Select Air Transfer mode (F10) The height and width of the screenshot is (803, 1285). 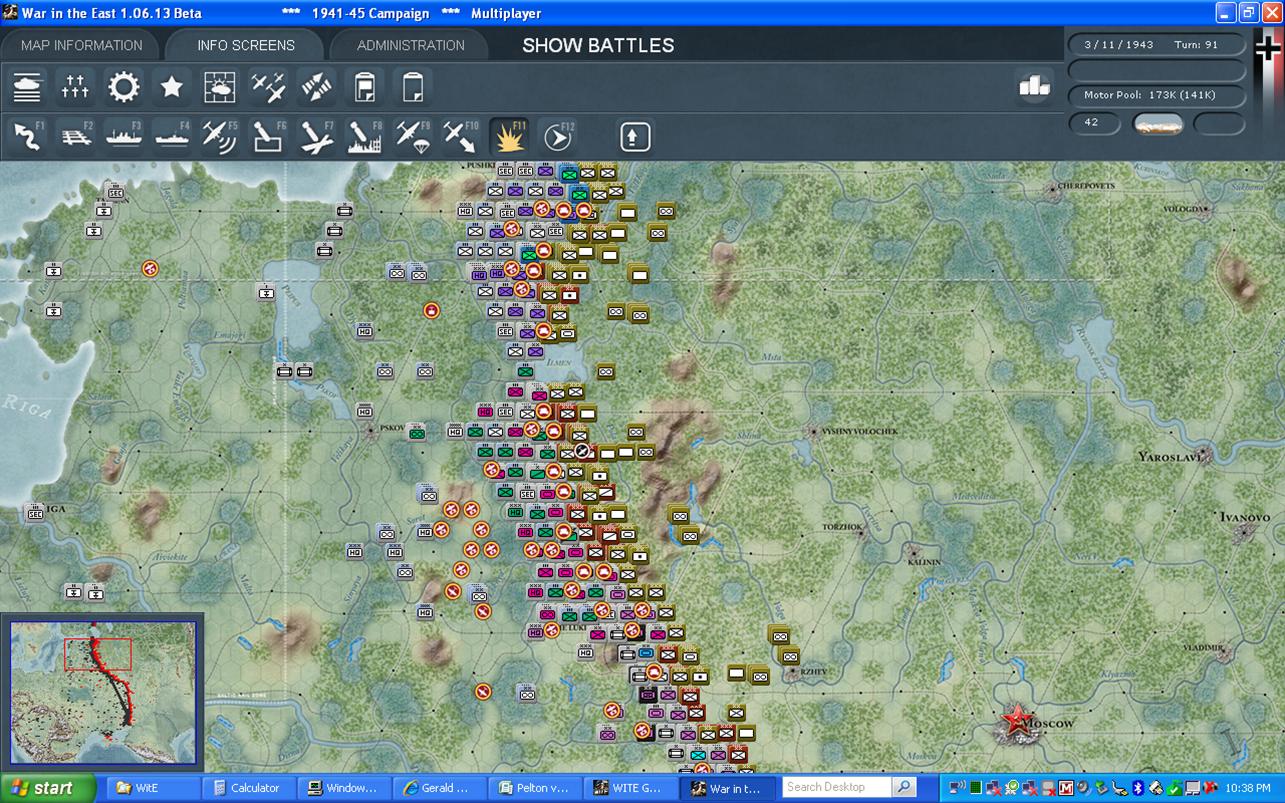460,136
